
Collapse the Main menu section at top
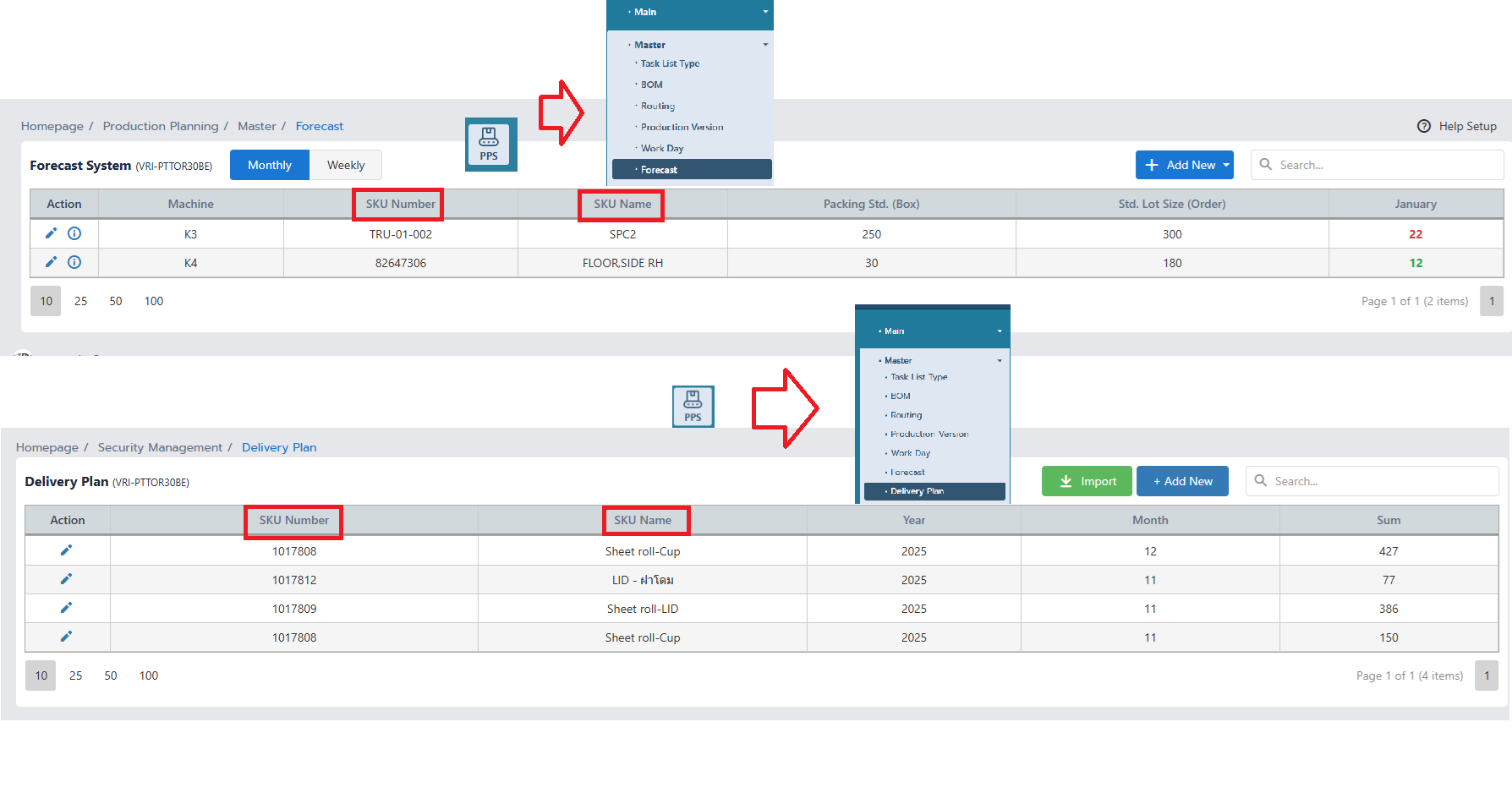coord(765,12)
